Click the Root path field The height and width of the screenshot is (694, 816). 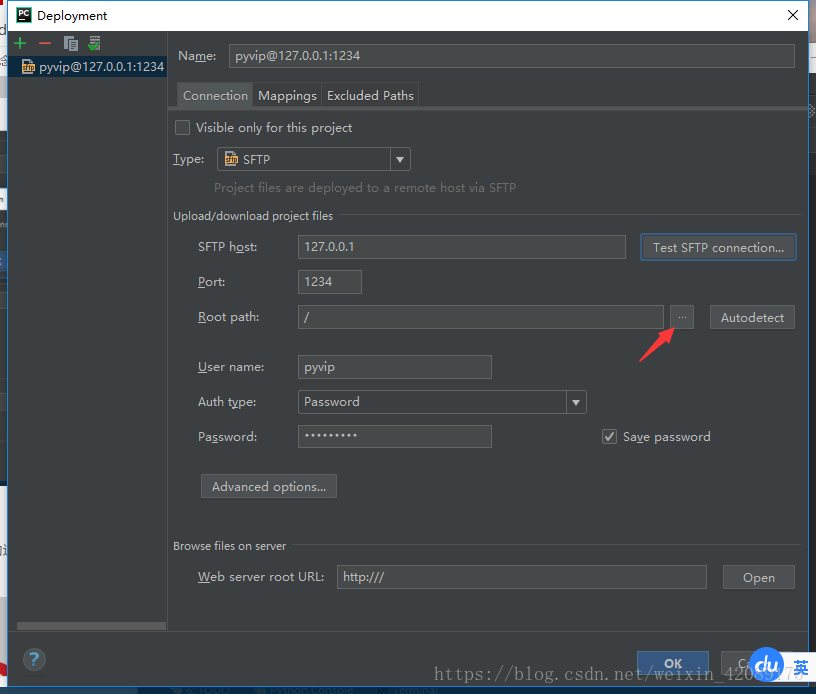point(480,317)
